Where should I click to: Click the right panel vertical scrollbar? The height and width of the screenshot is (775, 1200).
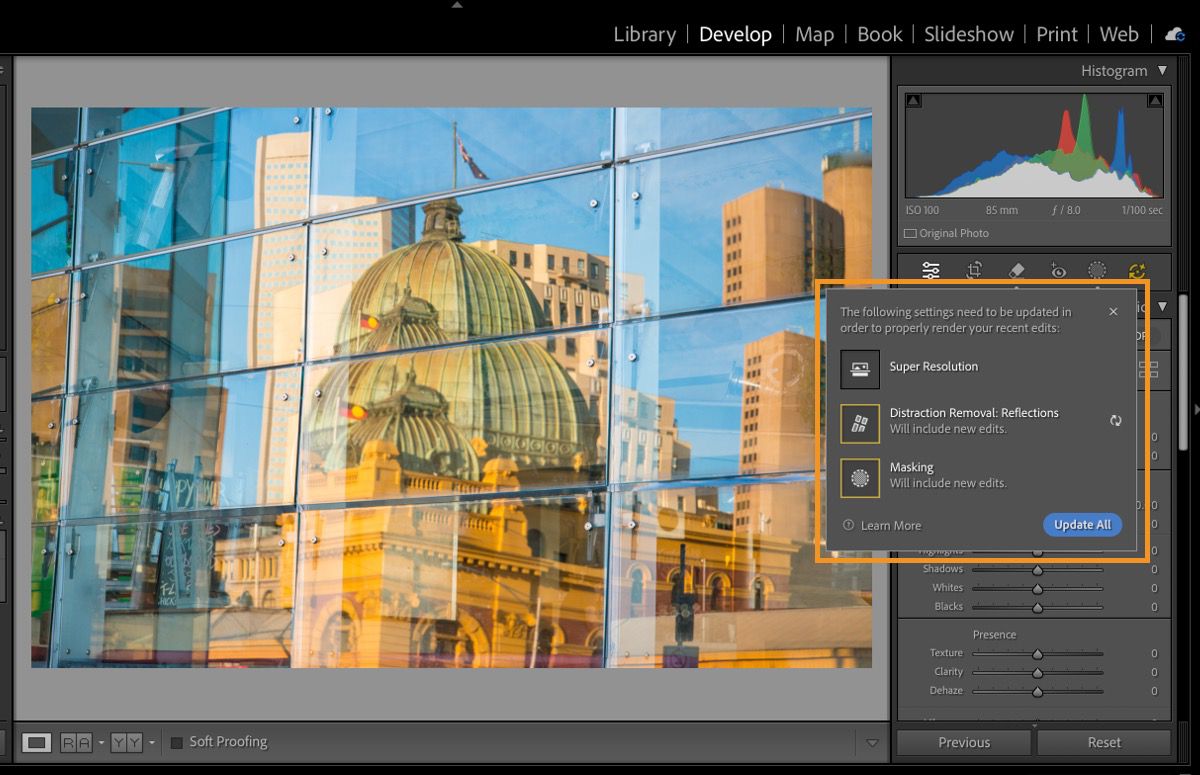point(1184,370)
